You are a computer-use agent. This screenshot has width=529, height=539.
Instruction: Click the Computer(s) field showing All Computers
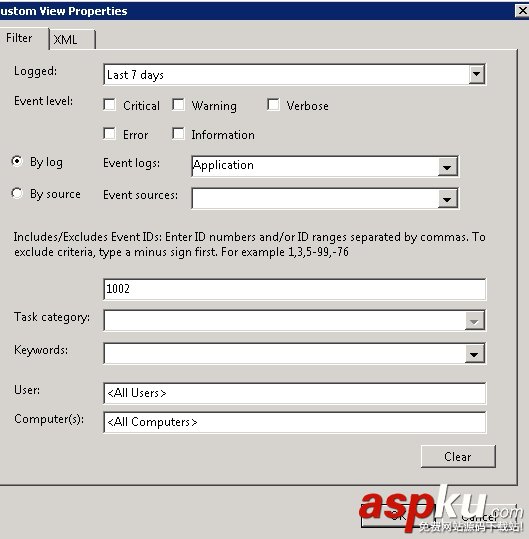pyautogui.click(x=295, y=422)
